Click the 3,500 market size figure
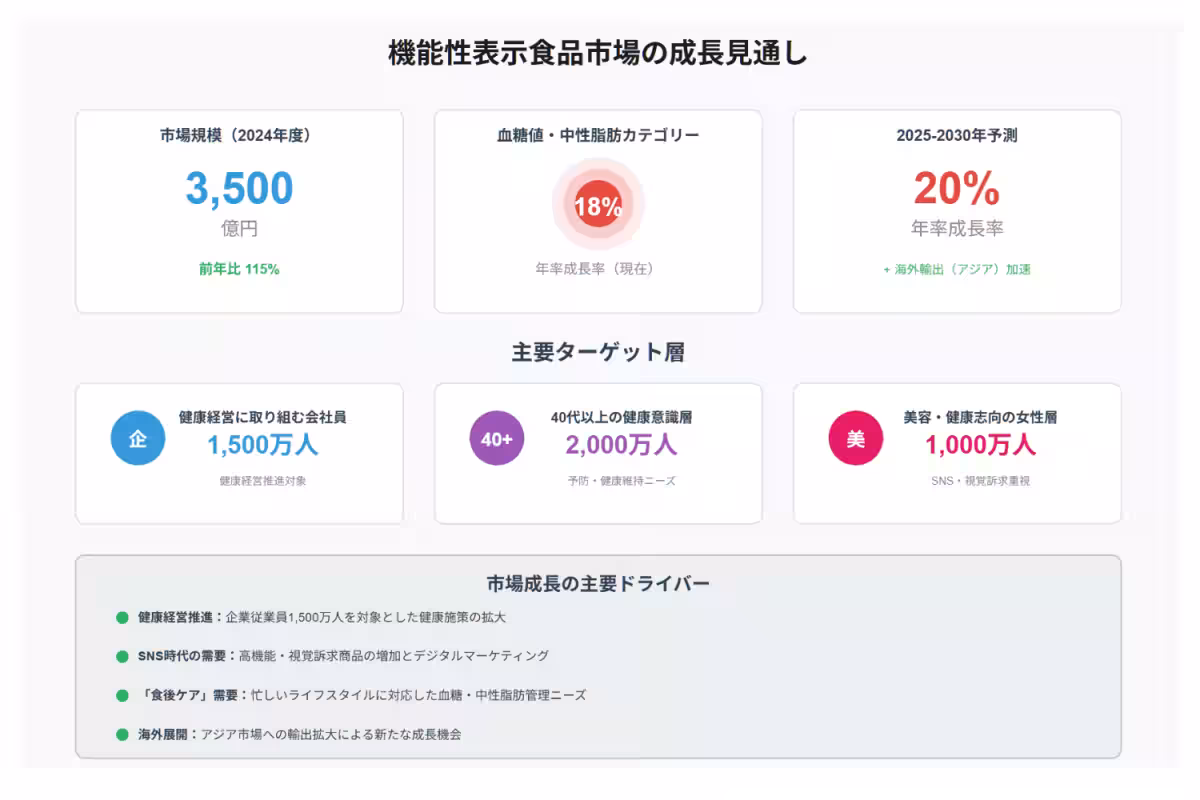 (x=239, y=189)
